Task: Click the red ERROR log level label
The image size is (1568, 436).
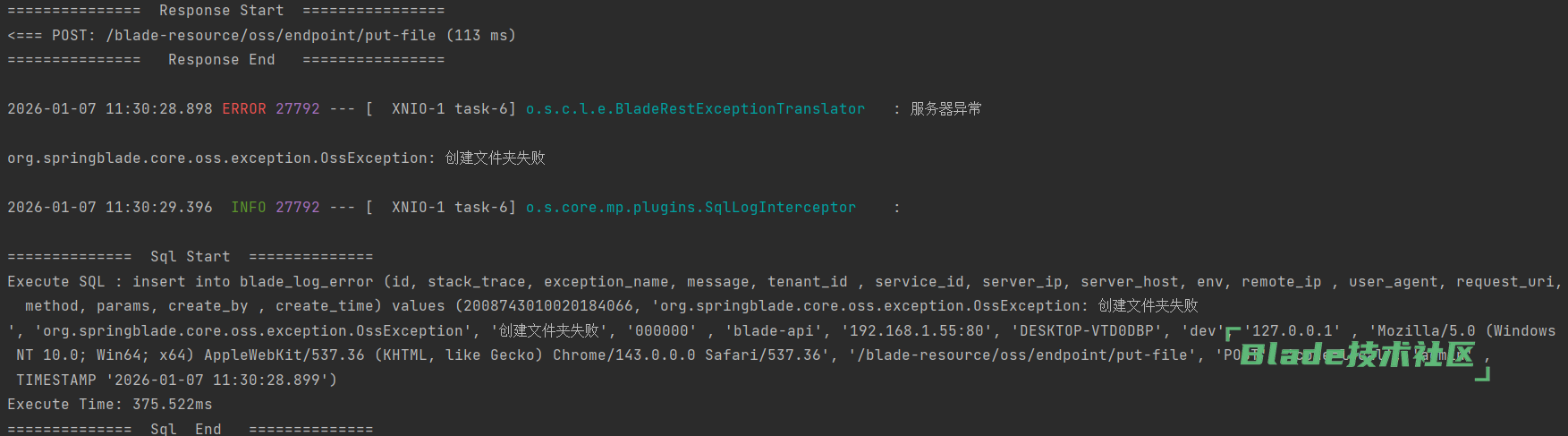Action: pos(244,109)
